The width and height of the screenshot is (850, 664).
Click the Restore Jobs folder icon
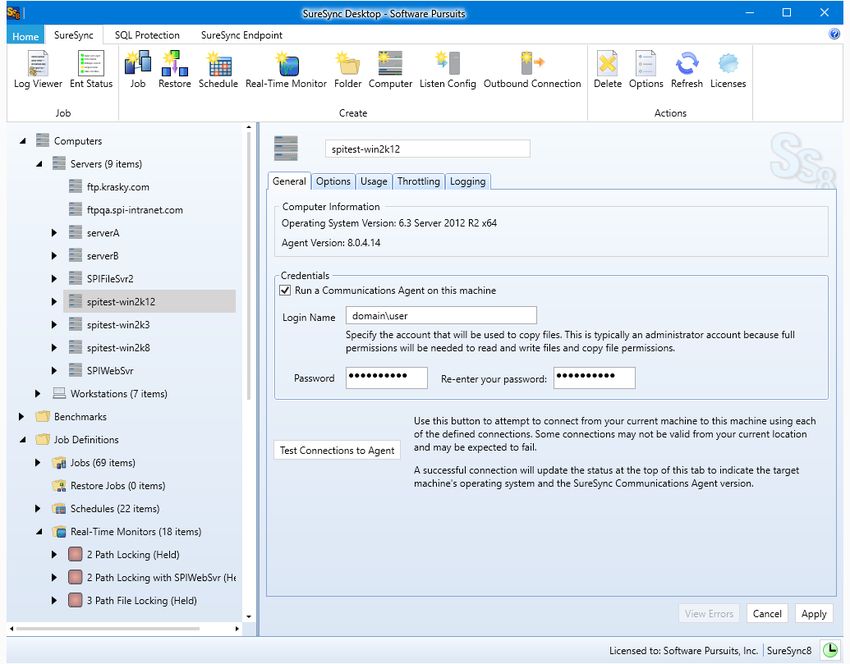[59, 486]
